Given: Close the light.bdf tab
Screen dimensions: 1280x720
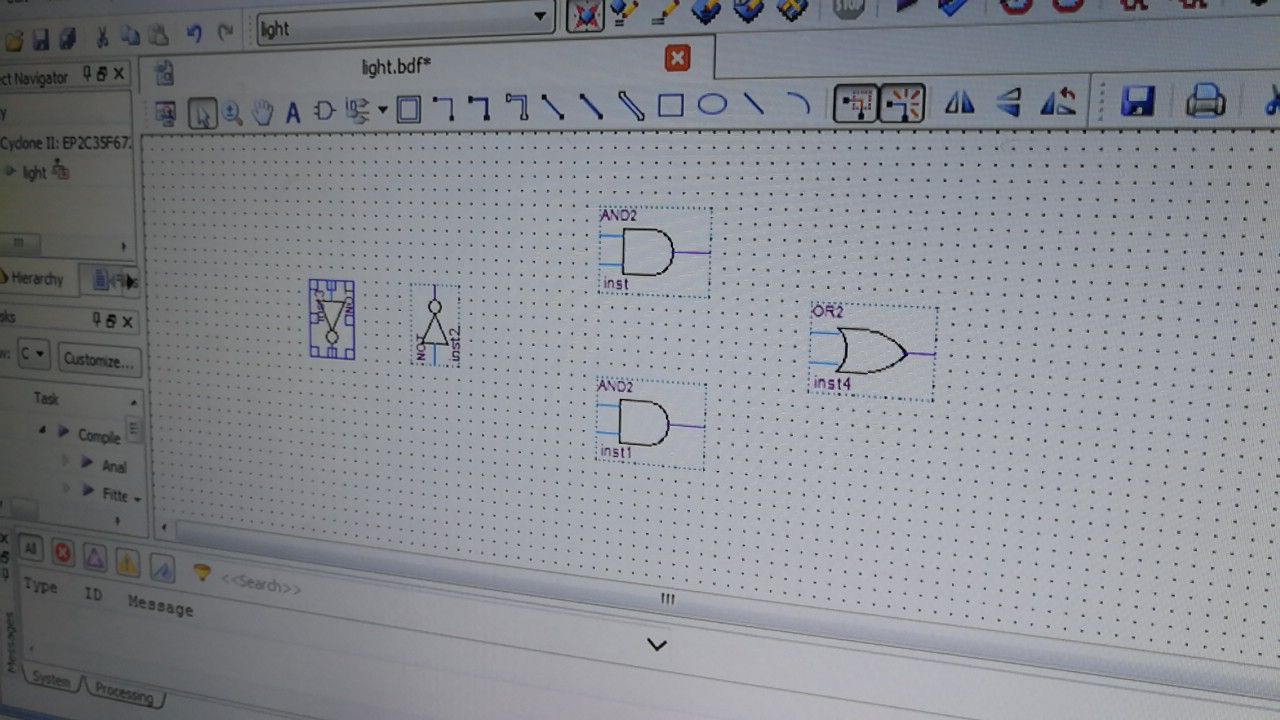Looking at the screenshot, I should [x=677, y=58].
